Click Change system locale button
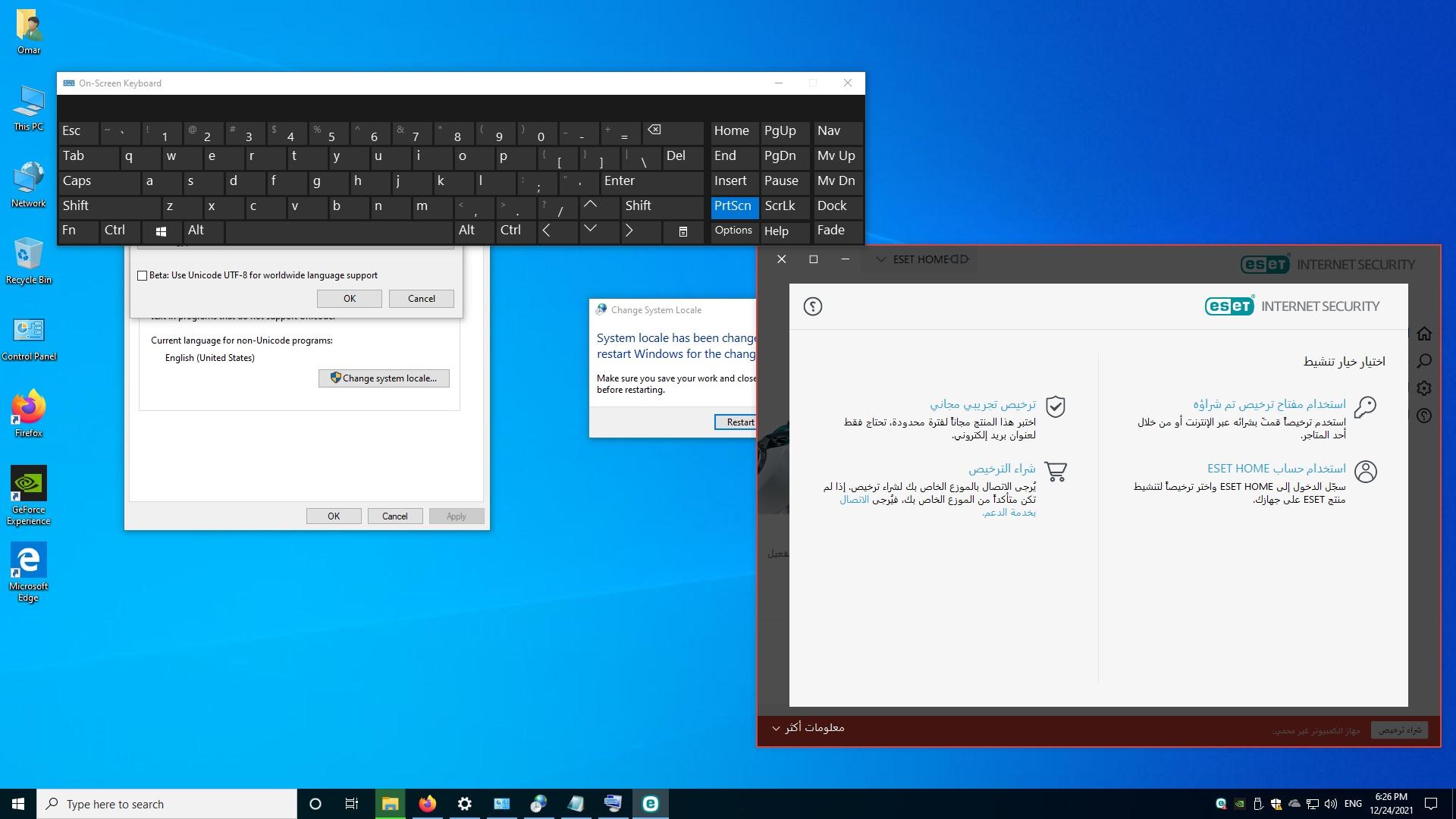This screenshot has width=1456, height=819. click(x=384, y=378)
